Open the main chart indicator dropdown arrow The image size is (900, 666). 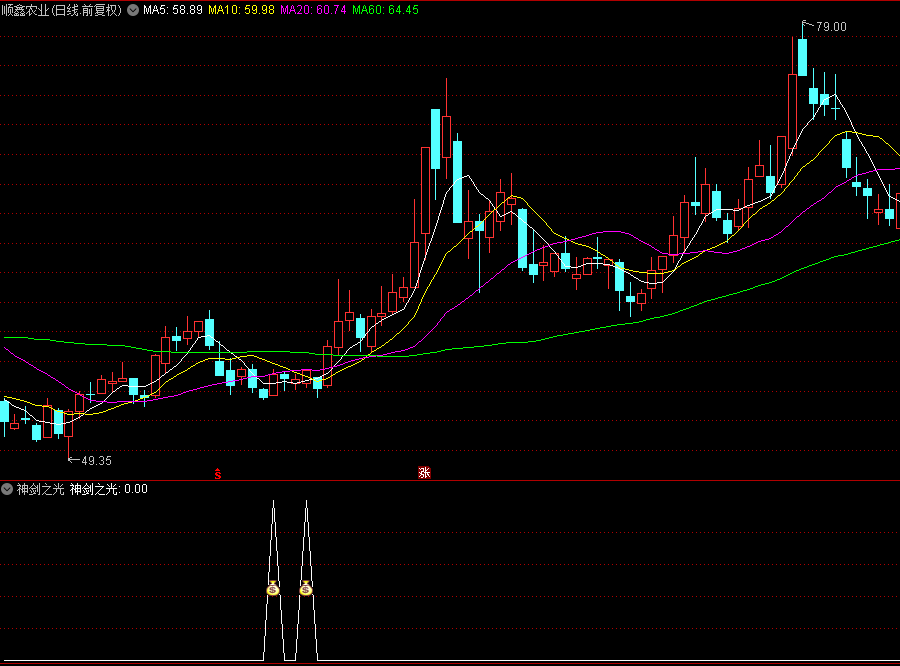[x=133, y=10]
